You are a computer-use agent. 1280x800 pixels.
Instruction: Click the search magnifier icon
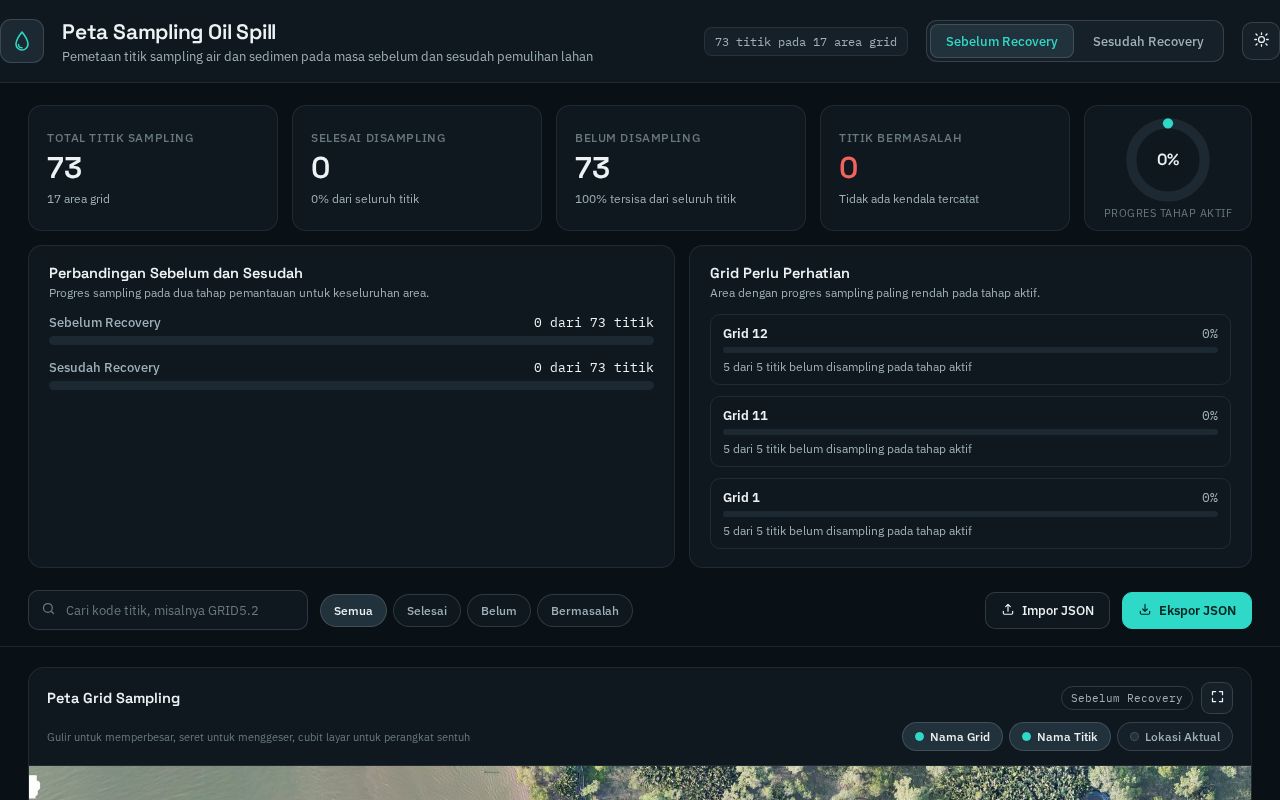coord(48,609)
